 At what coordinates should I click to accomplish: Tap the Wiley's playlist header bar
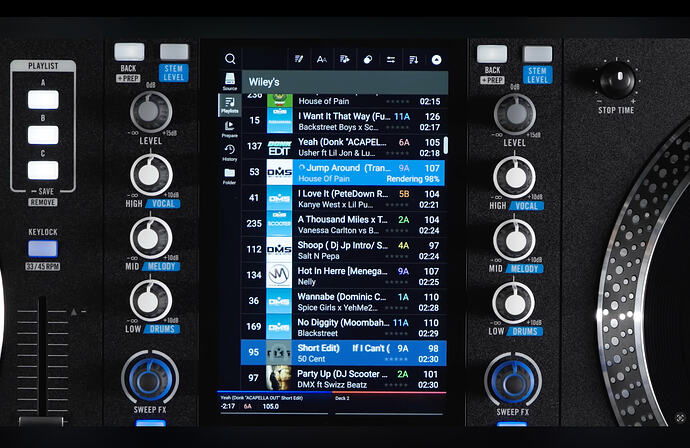345,82
